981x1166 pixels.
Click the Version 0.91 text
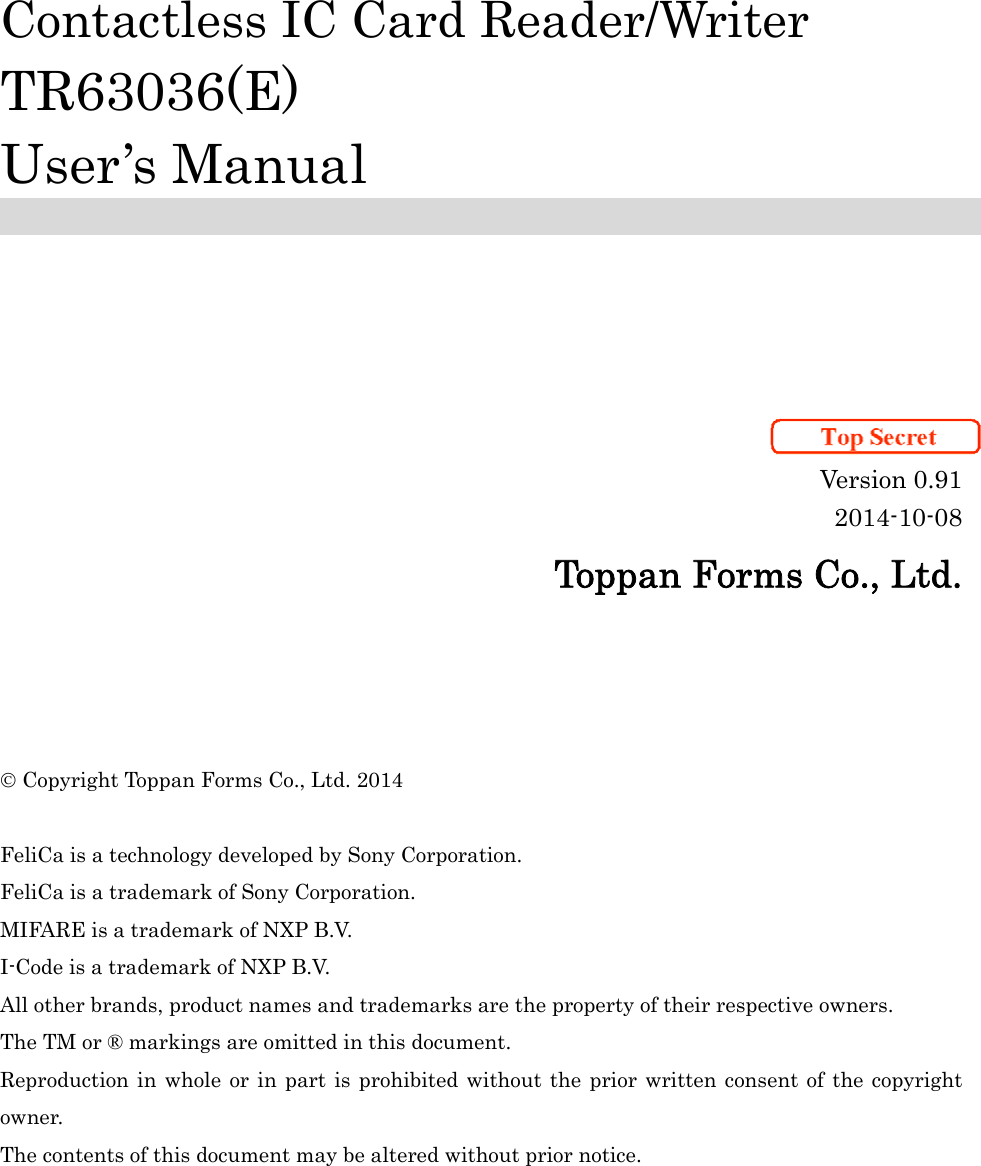[889, 480]
